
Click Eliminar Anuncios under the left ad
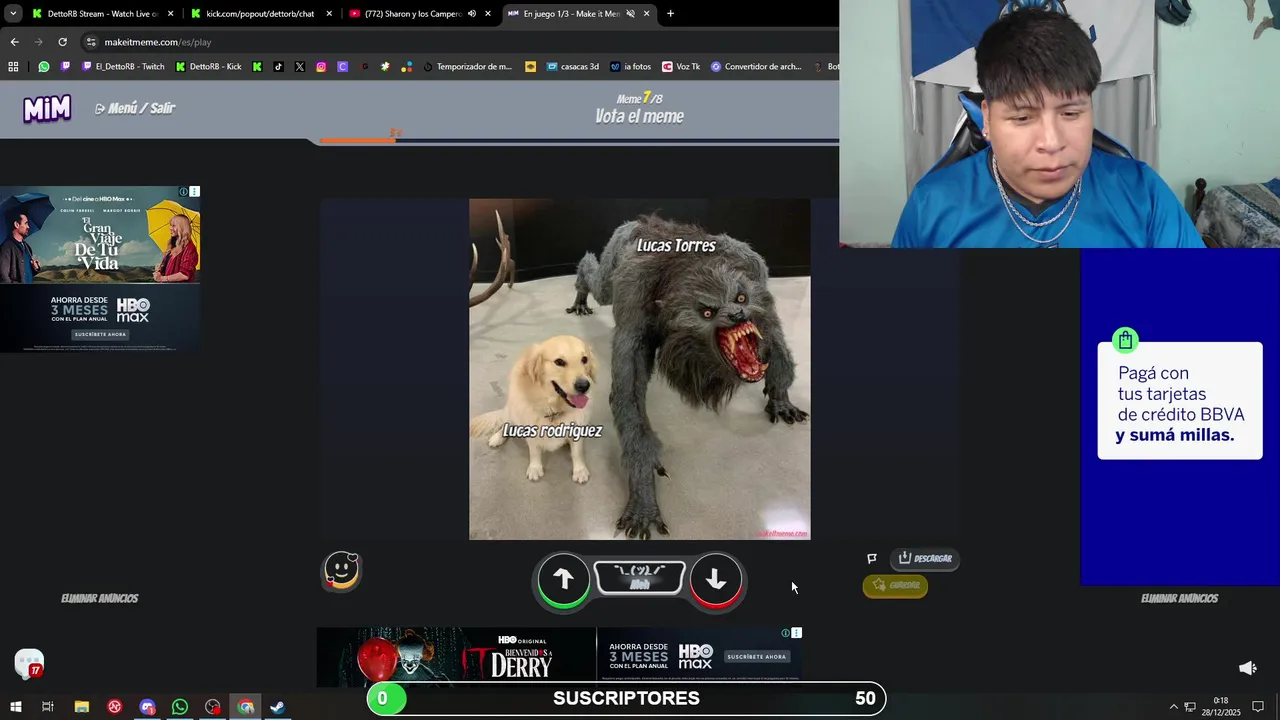[100, 598]
